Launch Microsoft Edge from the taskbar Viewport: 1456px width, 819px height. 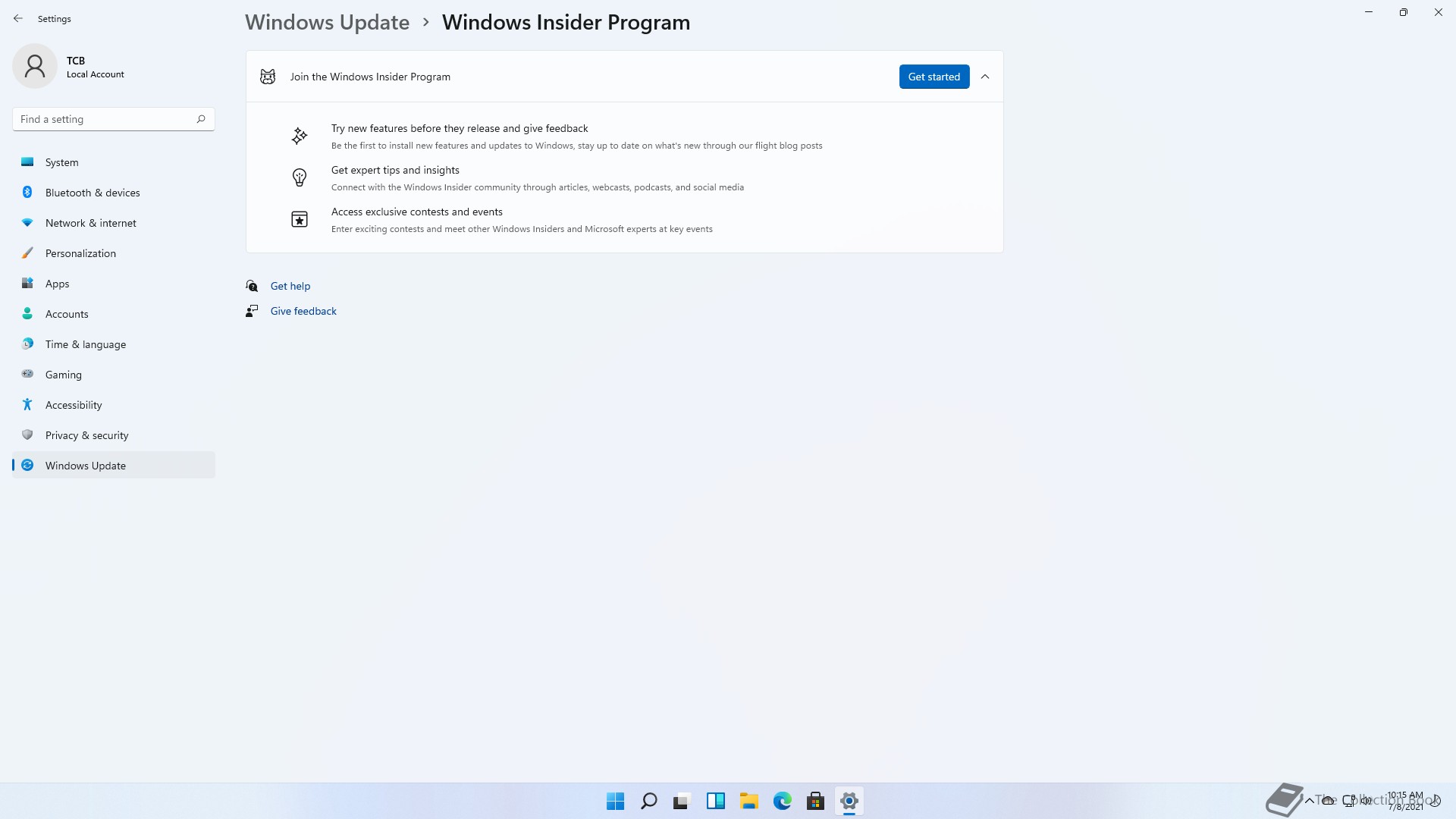782,801
